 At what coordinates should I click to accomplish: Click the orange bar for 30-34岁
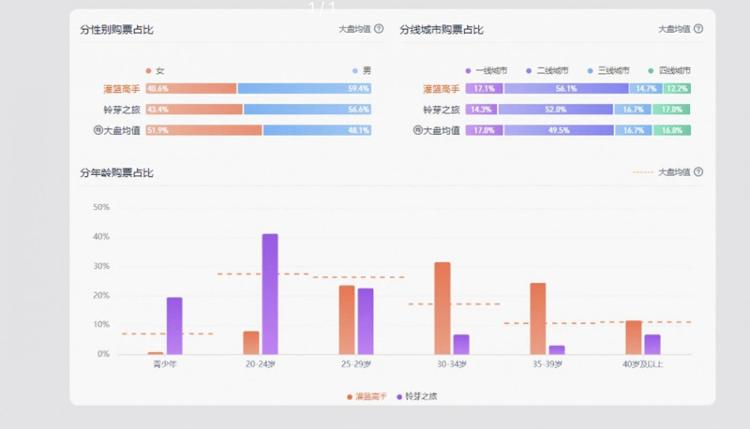pos(442,308)
